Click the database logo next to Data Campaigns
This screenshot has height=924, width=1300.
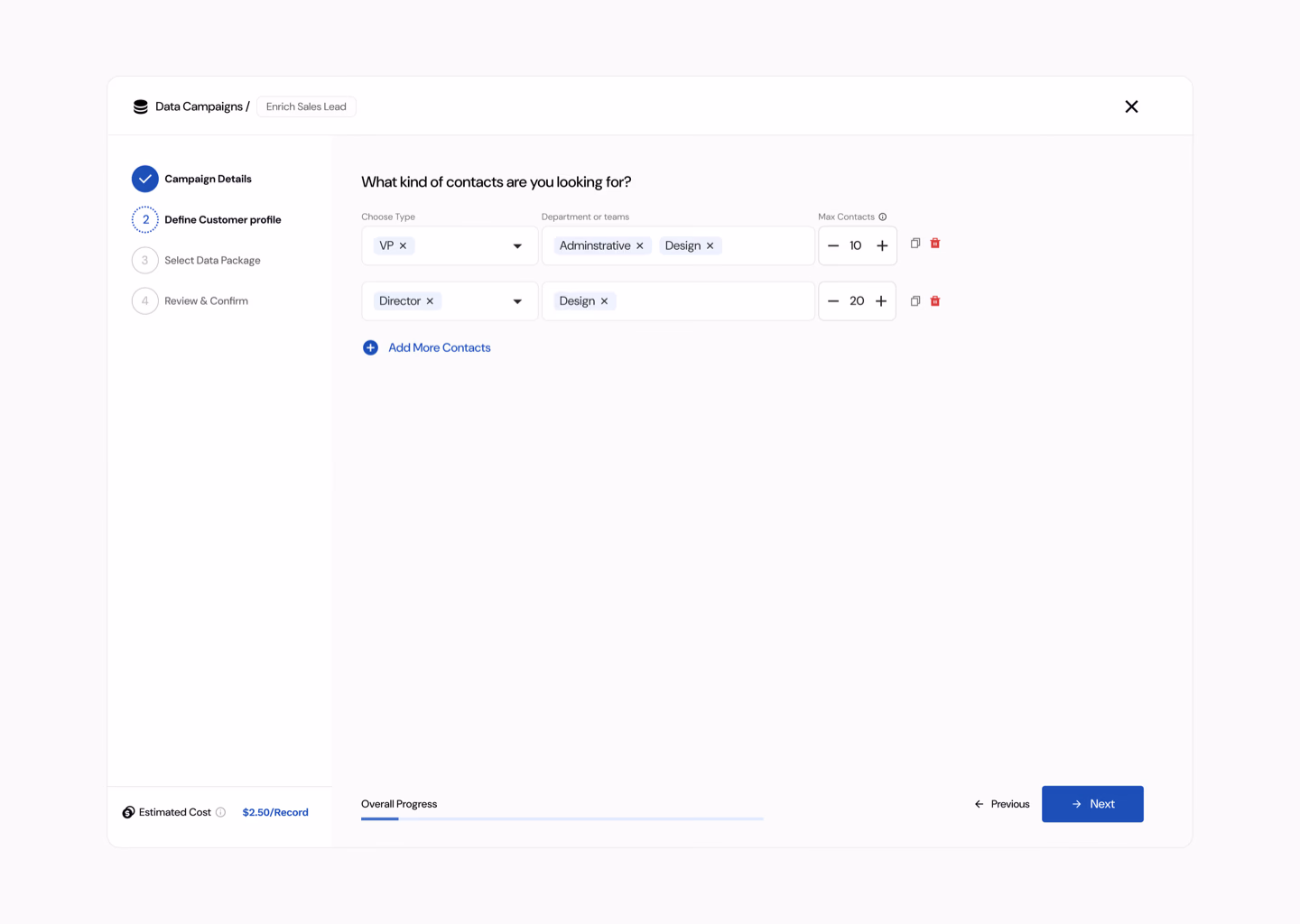[x=140, y=106]
